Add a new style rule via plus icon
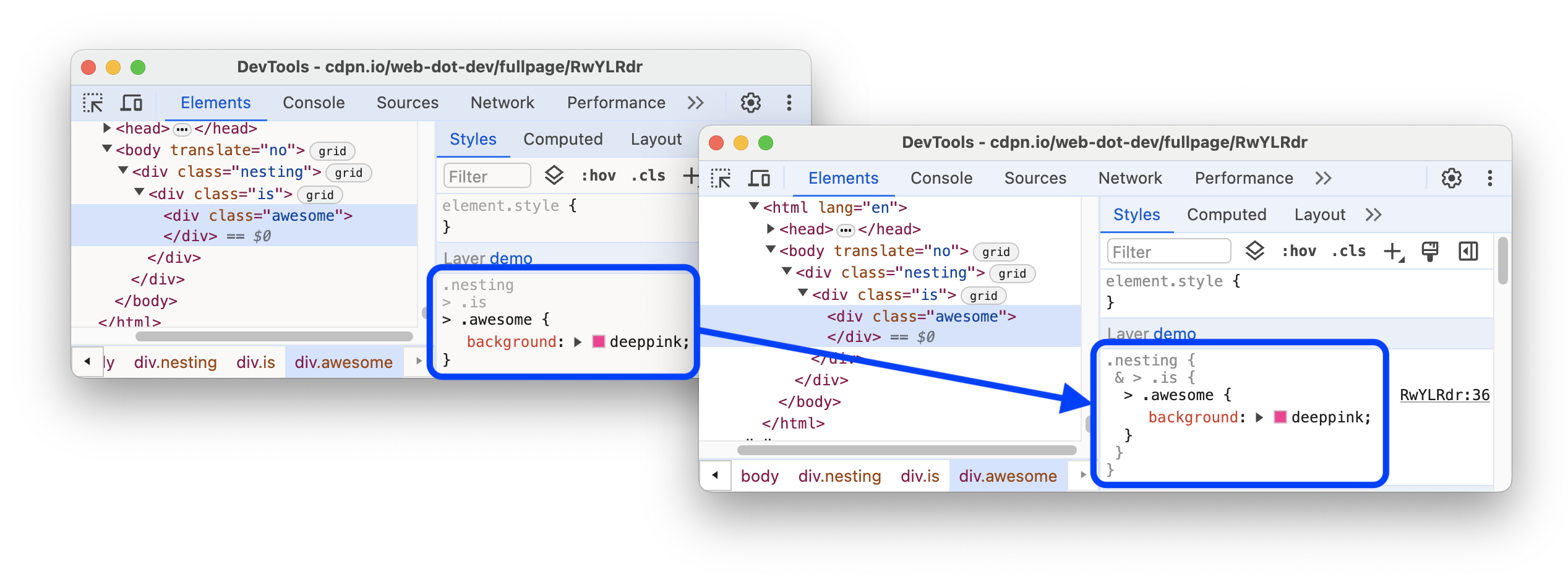The width and height of the screenshot is (1568, 577). 1392,251
